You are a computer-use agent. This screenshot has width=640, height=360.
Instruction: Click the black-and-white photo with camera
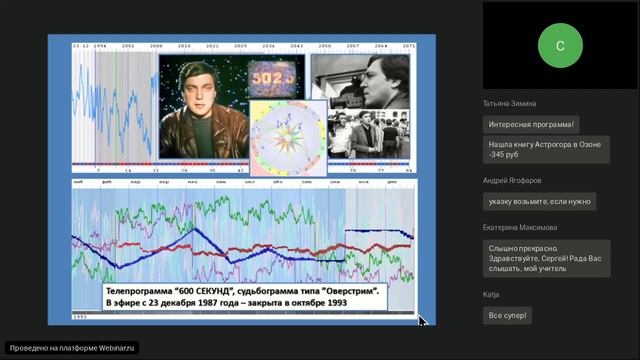point(360,81)
